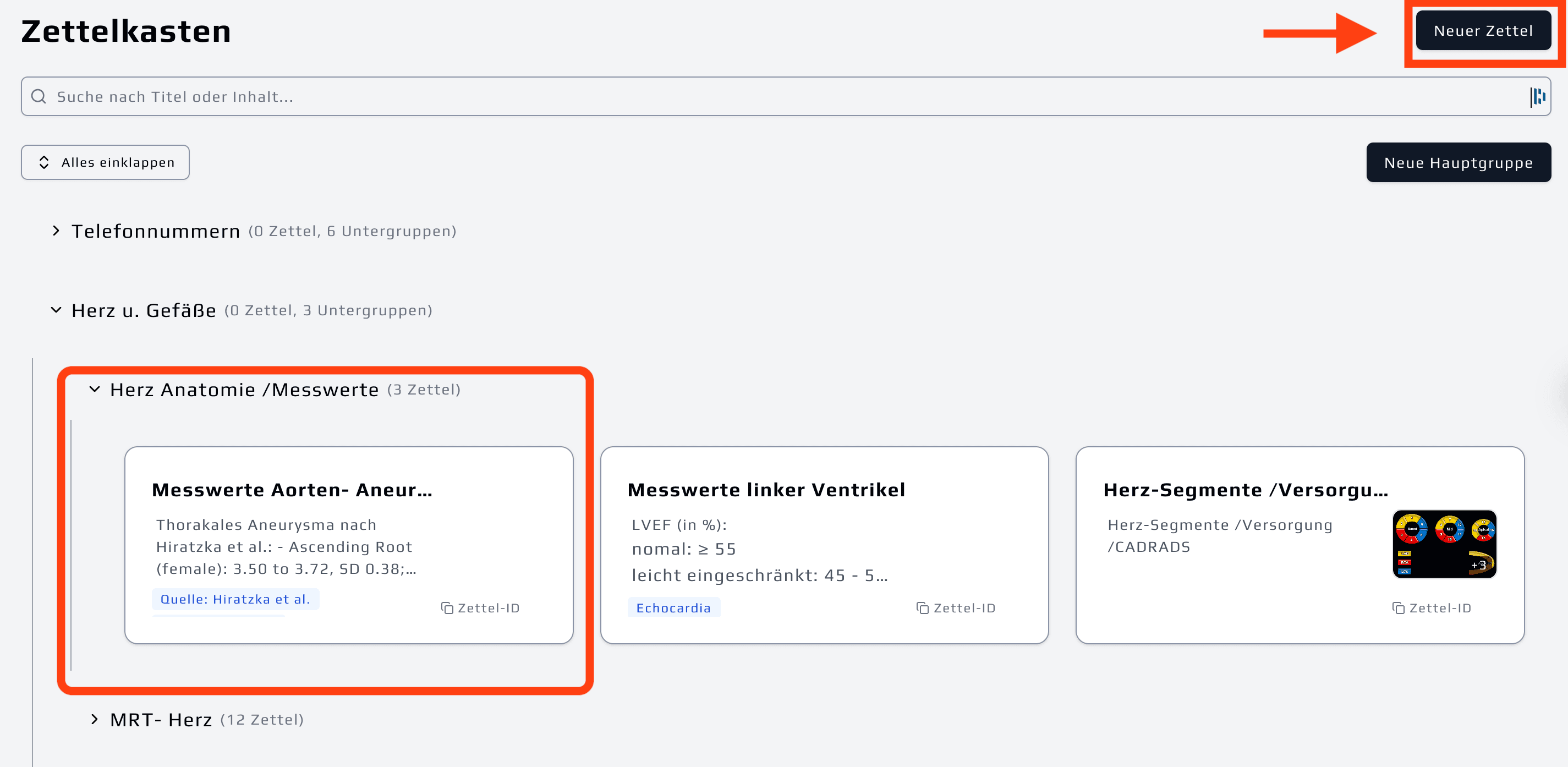1568x767 pixels.
Task: Click the bars icon at search field end
Action: pyautogui.click(x=1538, y=96)
